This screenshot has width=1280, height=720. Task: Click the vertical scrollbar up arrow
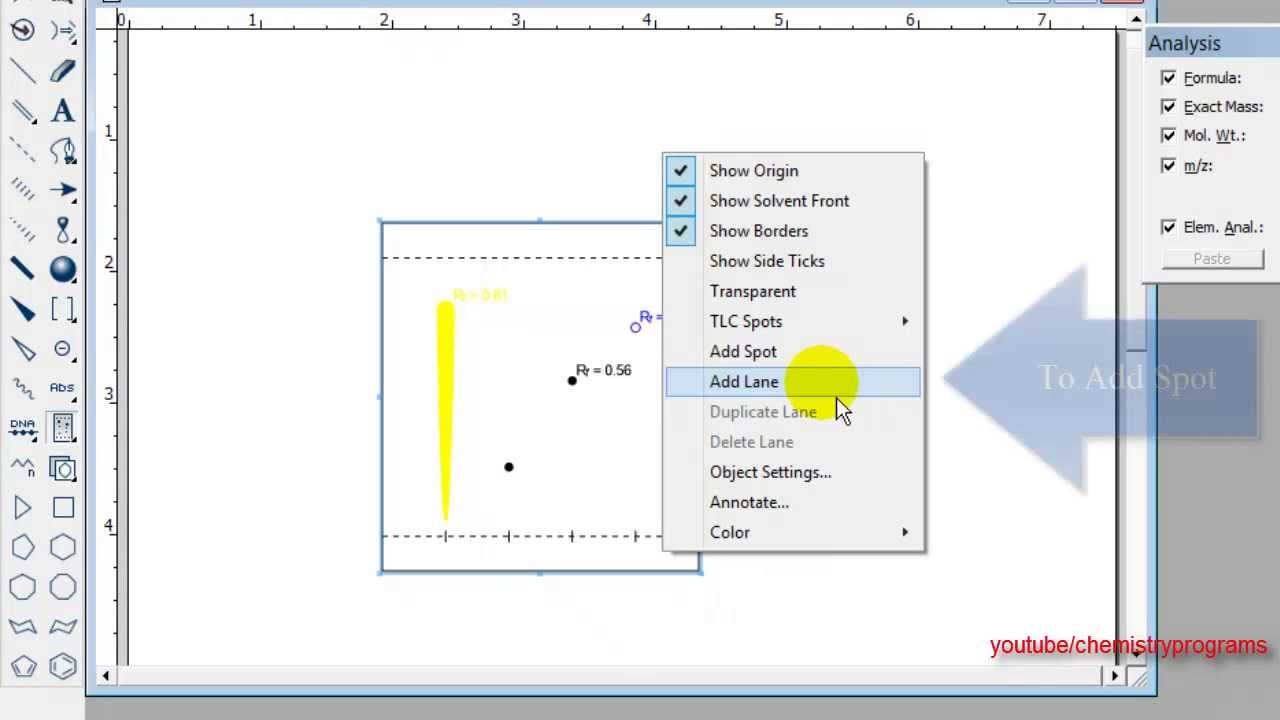[x=1136, y=19]
